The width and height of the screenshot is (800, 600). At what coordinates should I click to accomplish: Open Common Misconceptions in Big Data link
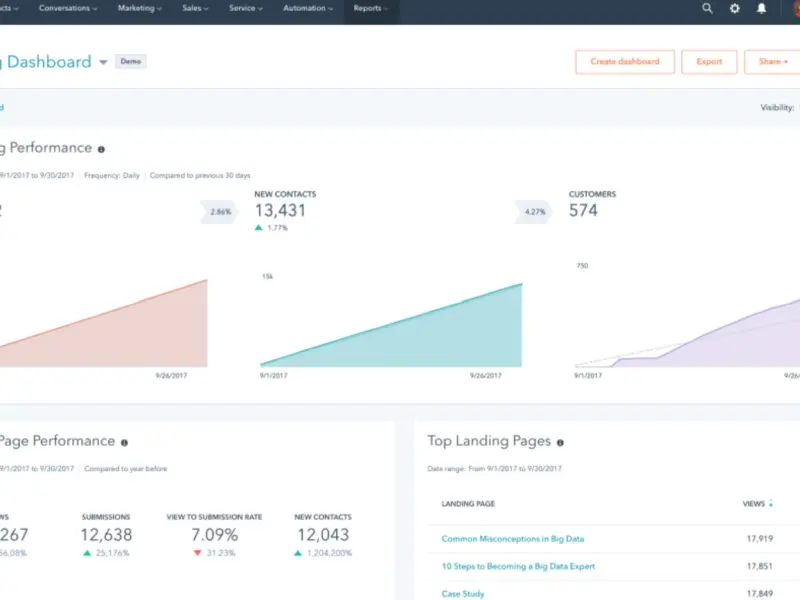point(513,539)
